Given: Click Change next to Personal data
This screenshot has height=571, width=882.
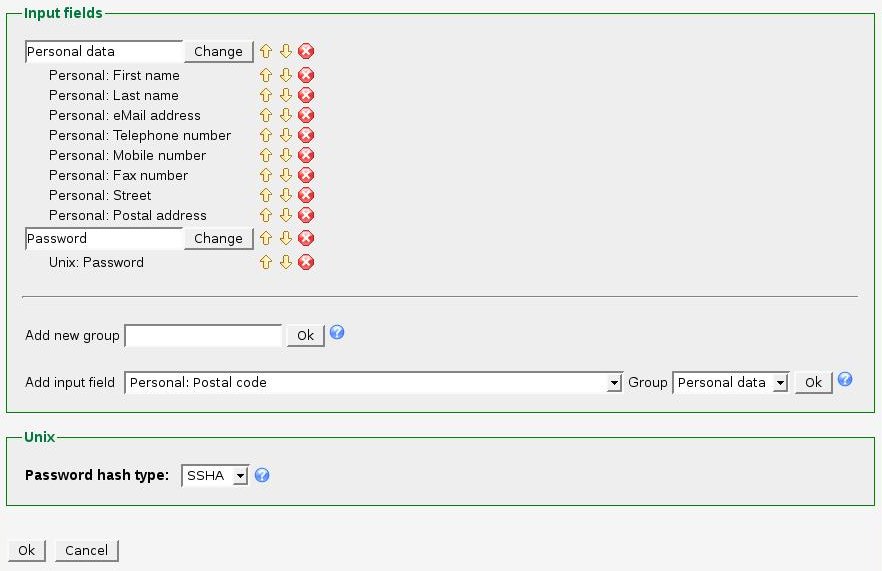Looking at the screenshot, I should pyautogui.click(x=218, y=51).
